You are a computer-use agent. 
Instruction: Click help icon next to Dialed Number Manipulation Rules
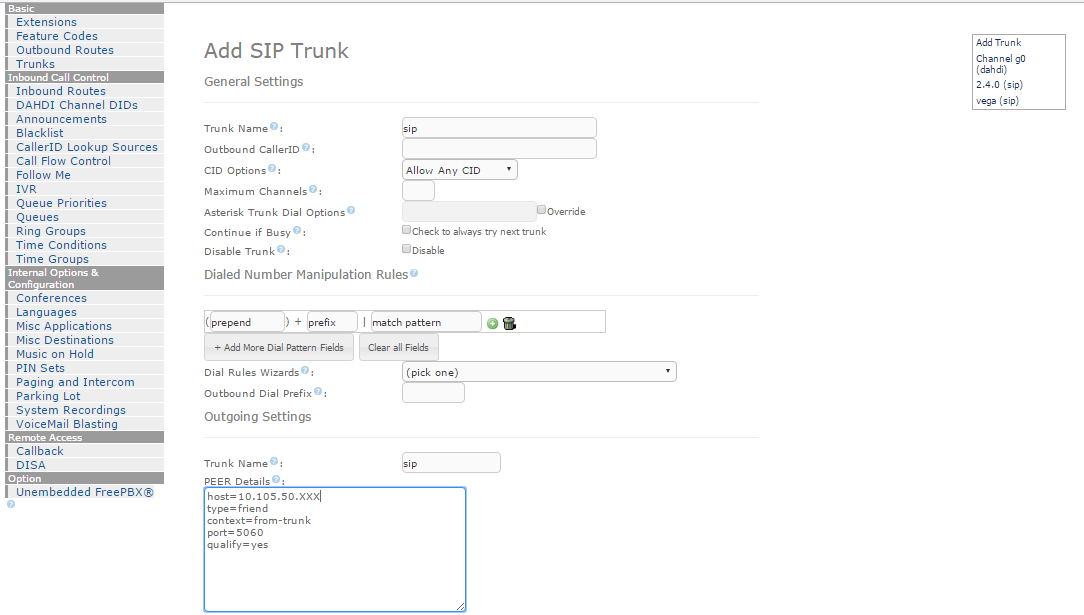click(414, 273)
